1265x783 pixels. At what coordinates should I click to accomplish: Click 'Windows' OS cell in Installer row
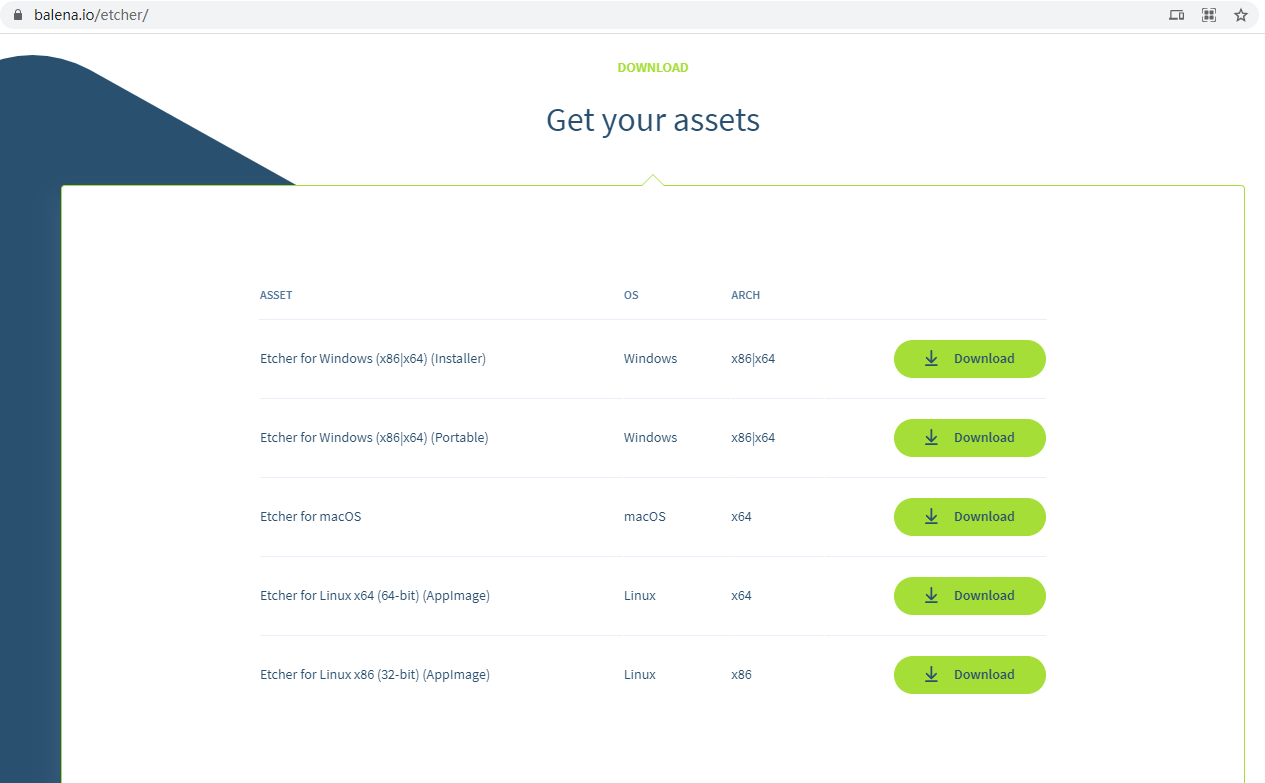click(x=651, y=359)
